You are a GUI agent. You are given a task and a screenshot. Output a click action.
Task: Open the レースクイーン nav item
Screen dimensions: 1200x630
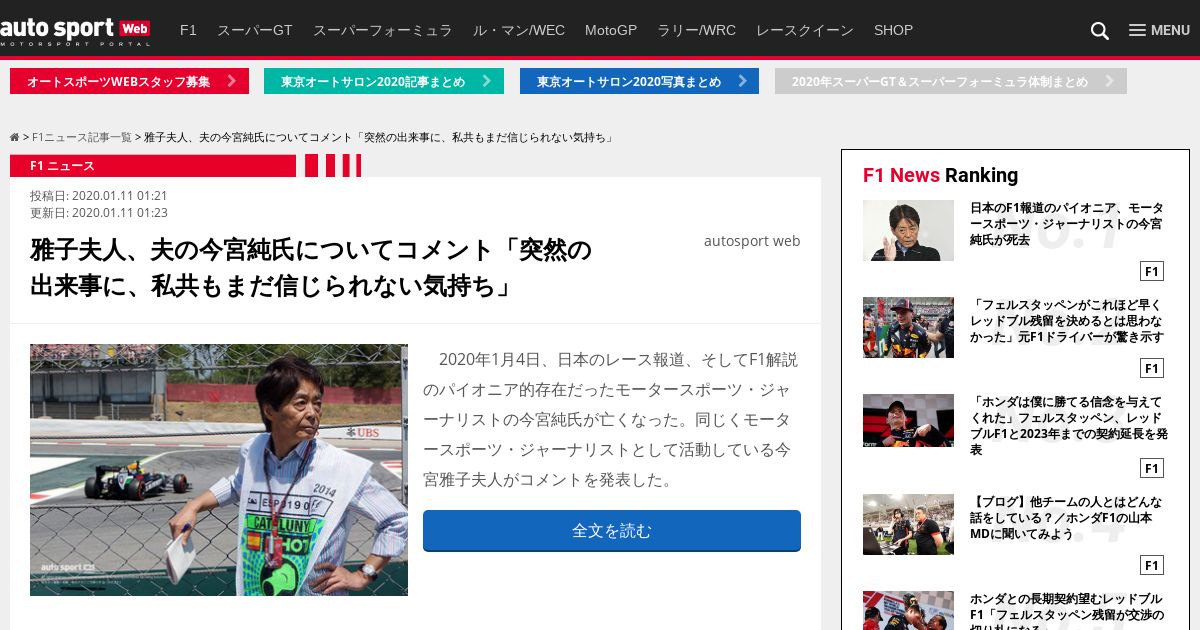pos(805,30)
